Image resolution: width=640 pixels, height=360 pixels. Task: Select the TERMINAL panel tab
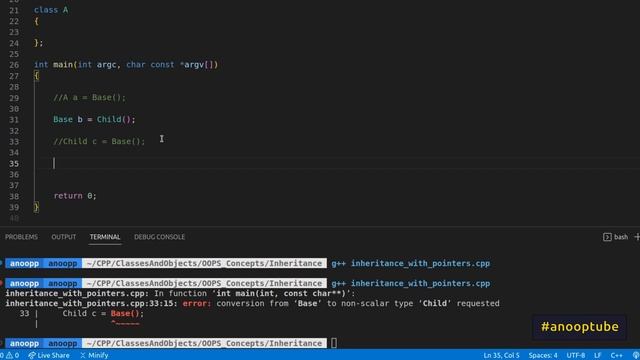click(105, 237)
